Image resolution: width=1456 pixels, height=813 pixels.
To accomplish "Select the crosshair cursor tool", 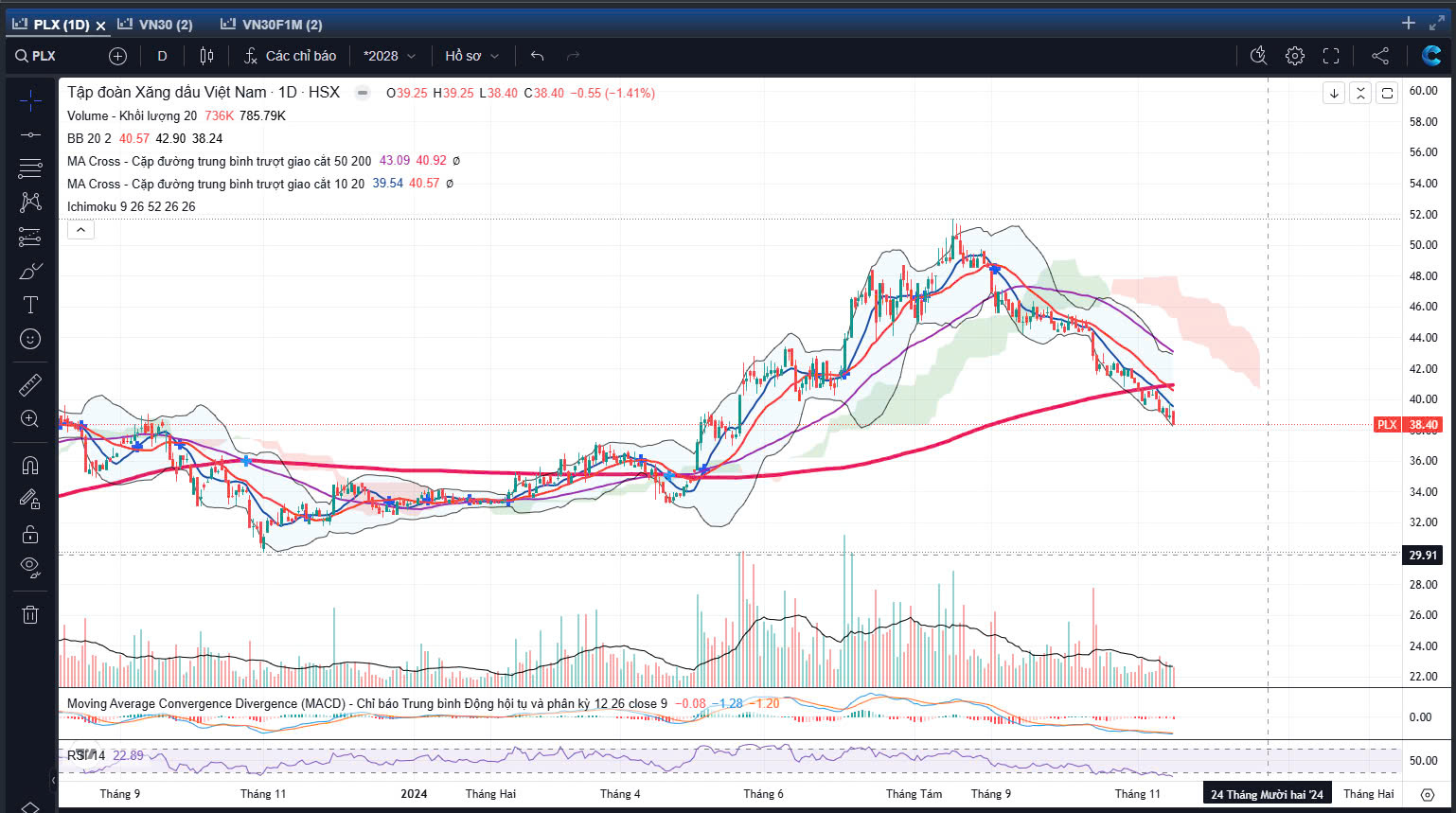I will click(x=30, y=100).
